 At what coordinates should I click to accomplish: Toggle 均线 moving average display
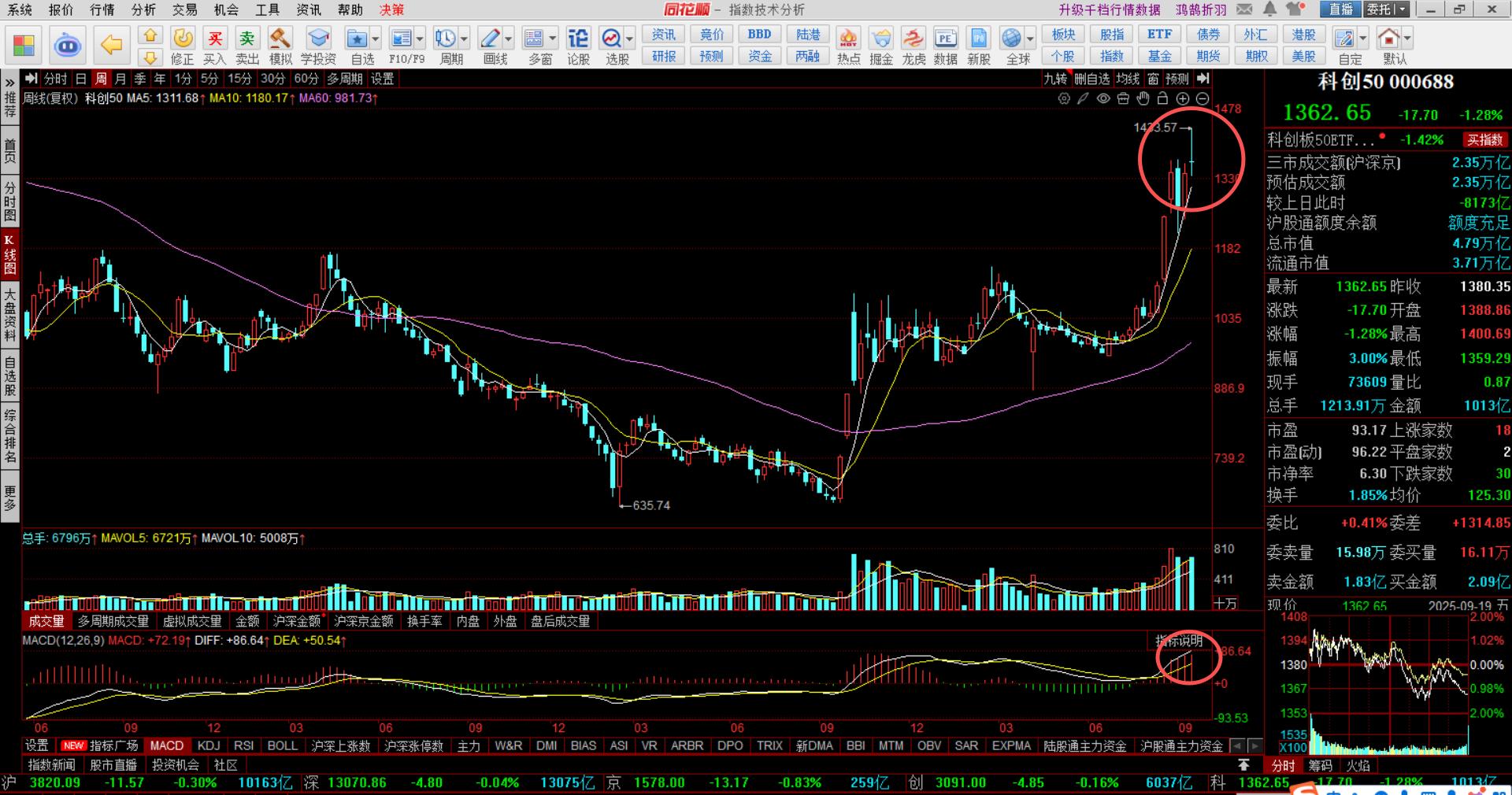1128,79
